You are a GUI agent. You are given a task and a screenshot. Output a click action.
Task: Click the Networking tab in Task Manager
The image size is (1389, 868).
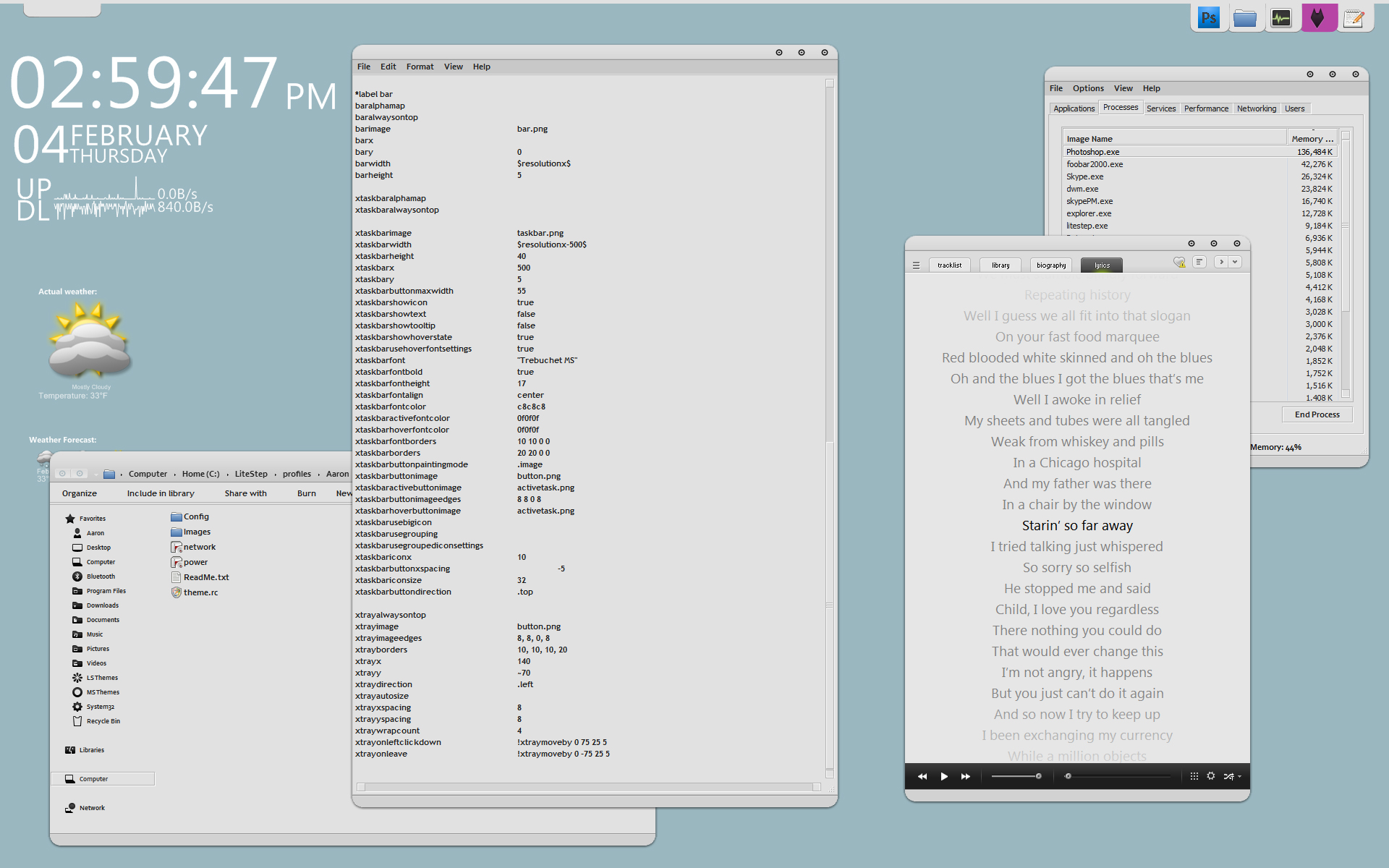tap(1255, 108)
